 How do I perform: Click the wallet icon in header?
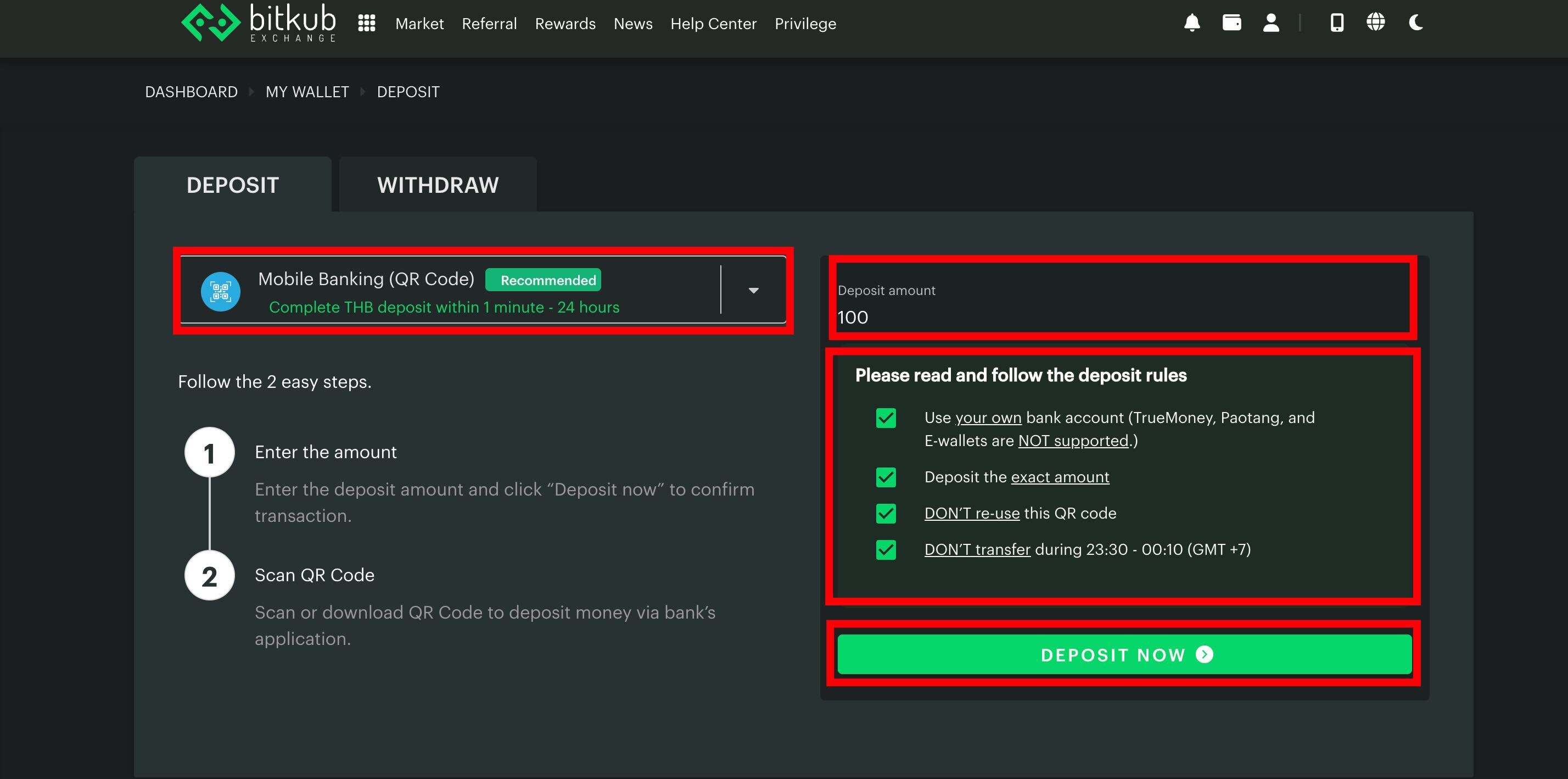[x=1231, y=23]
